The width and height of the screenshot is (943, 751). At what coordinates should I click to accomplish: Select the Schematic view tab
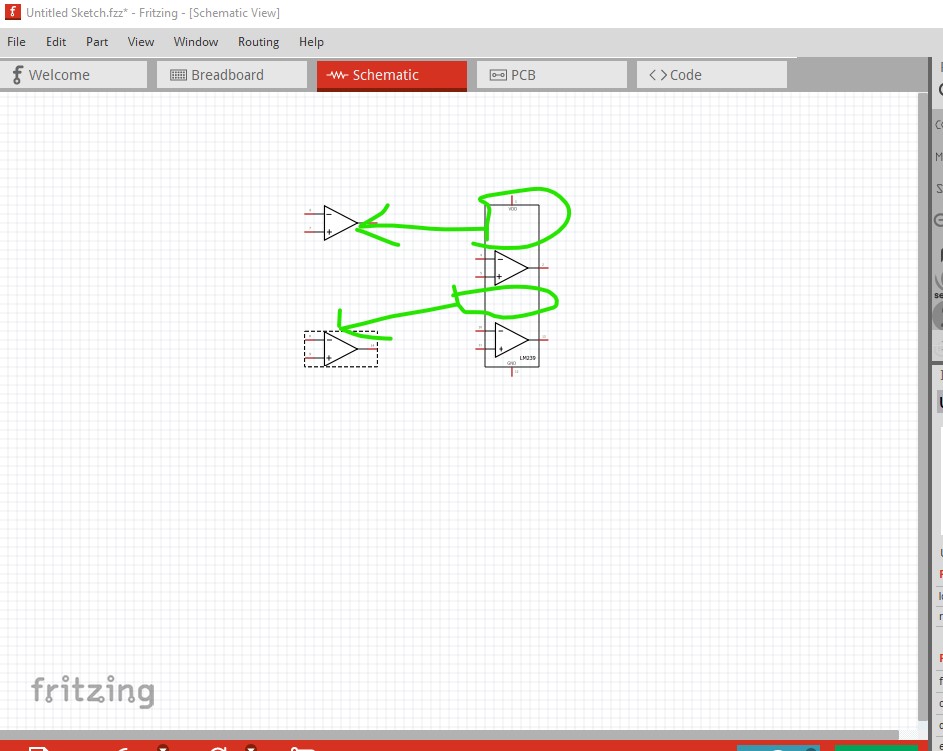[x=391, y=75]
